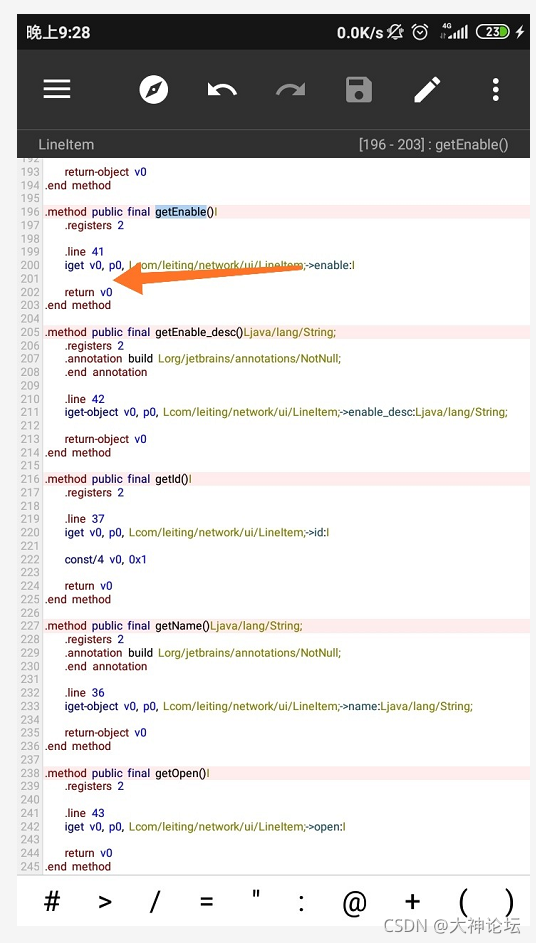Insert the colon symbol key

[x=301, y=902]
